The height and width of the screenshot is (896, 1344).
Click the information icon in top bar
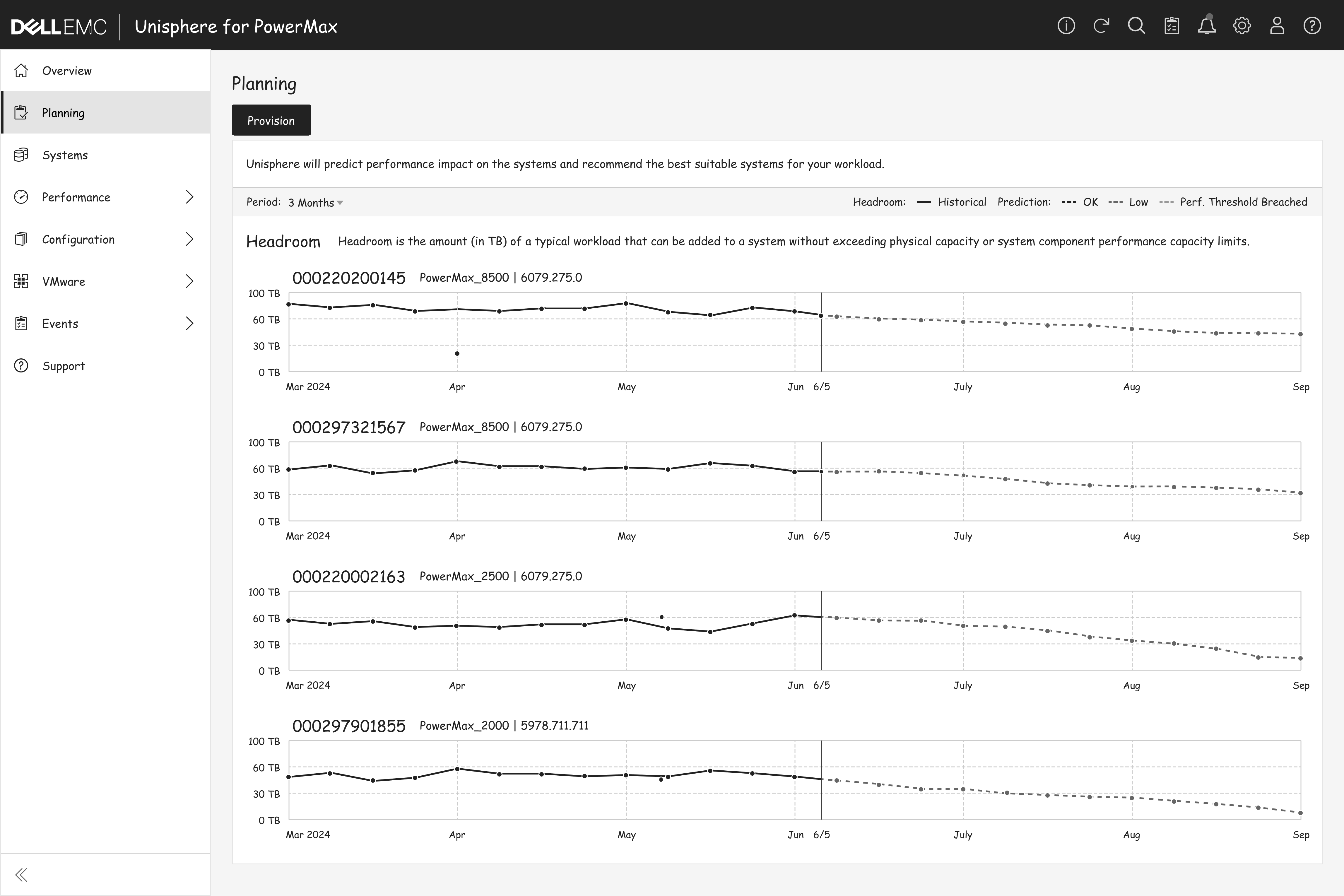coord(1066,26)
